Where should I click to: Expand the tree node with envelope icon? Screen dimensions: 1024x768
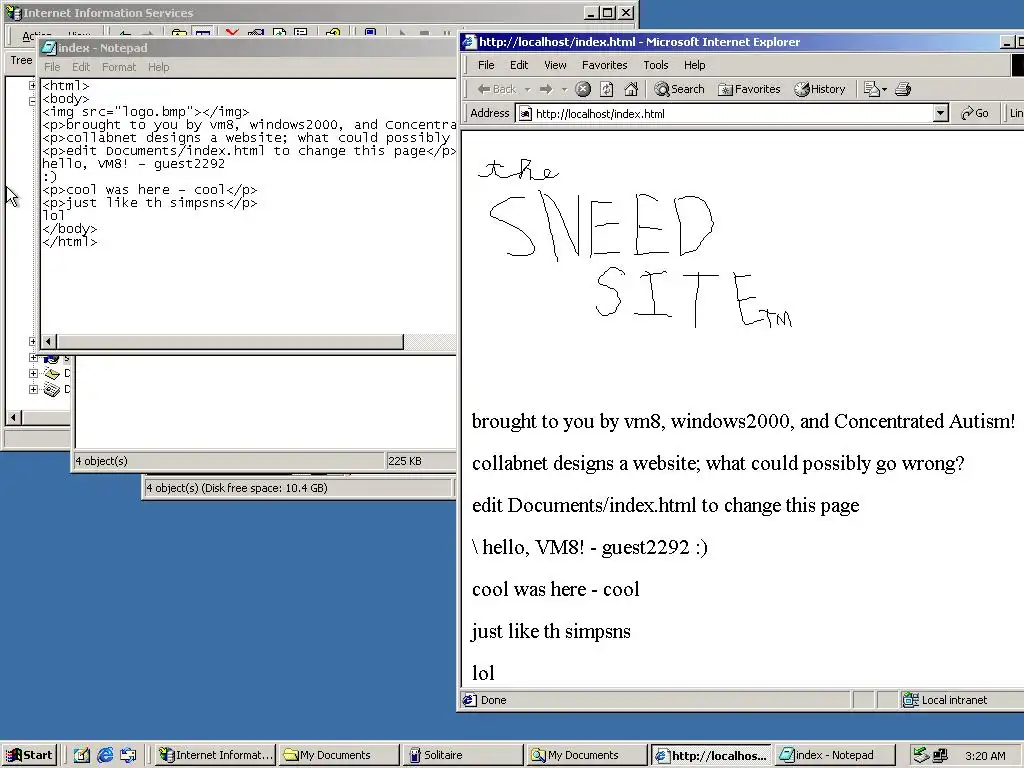(x=33, y=374)
